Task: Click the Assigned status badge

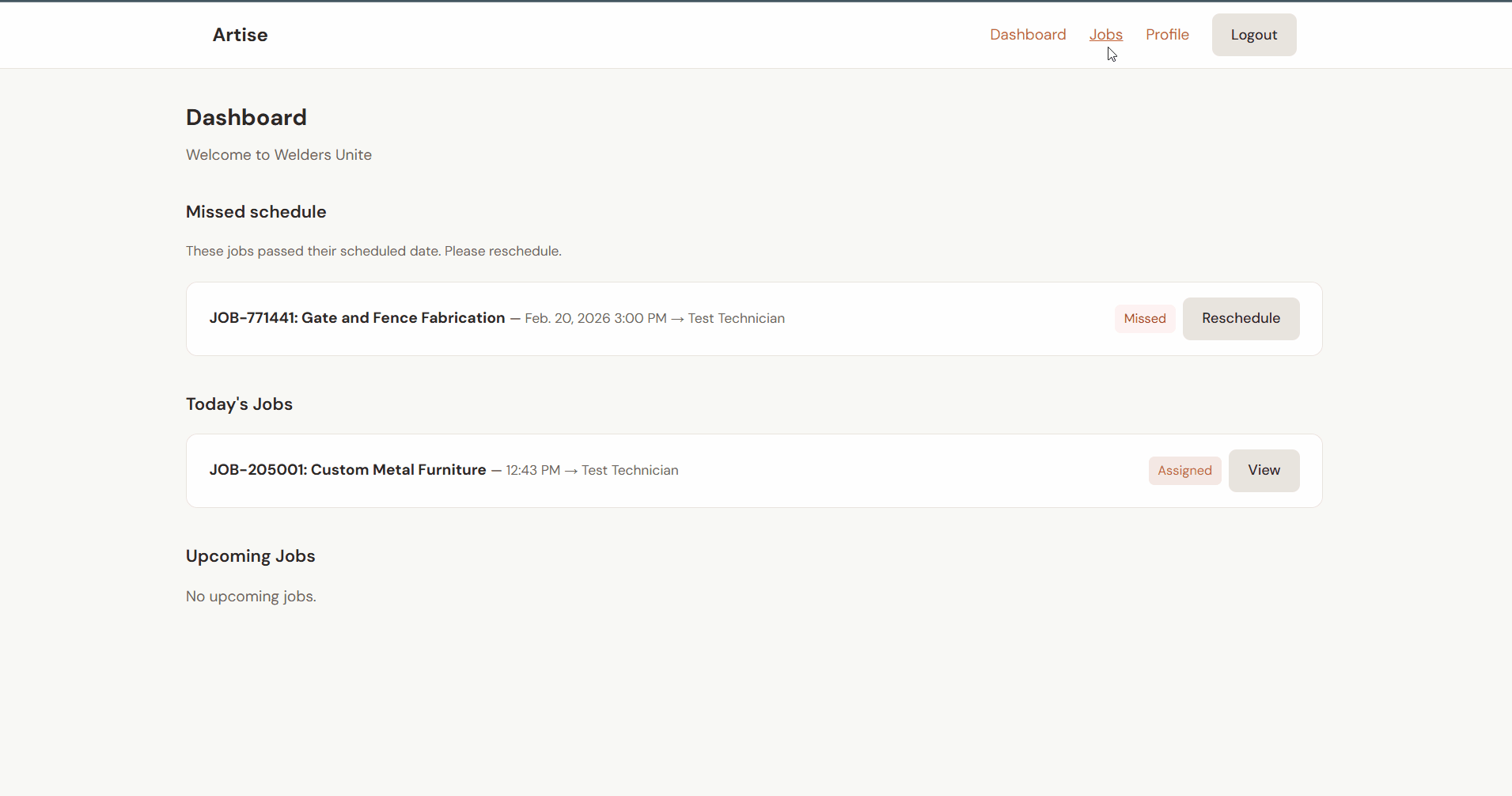Action: (x=1184, y=471)
